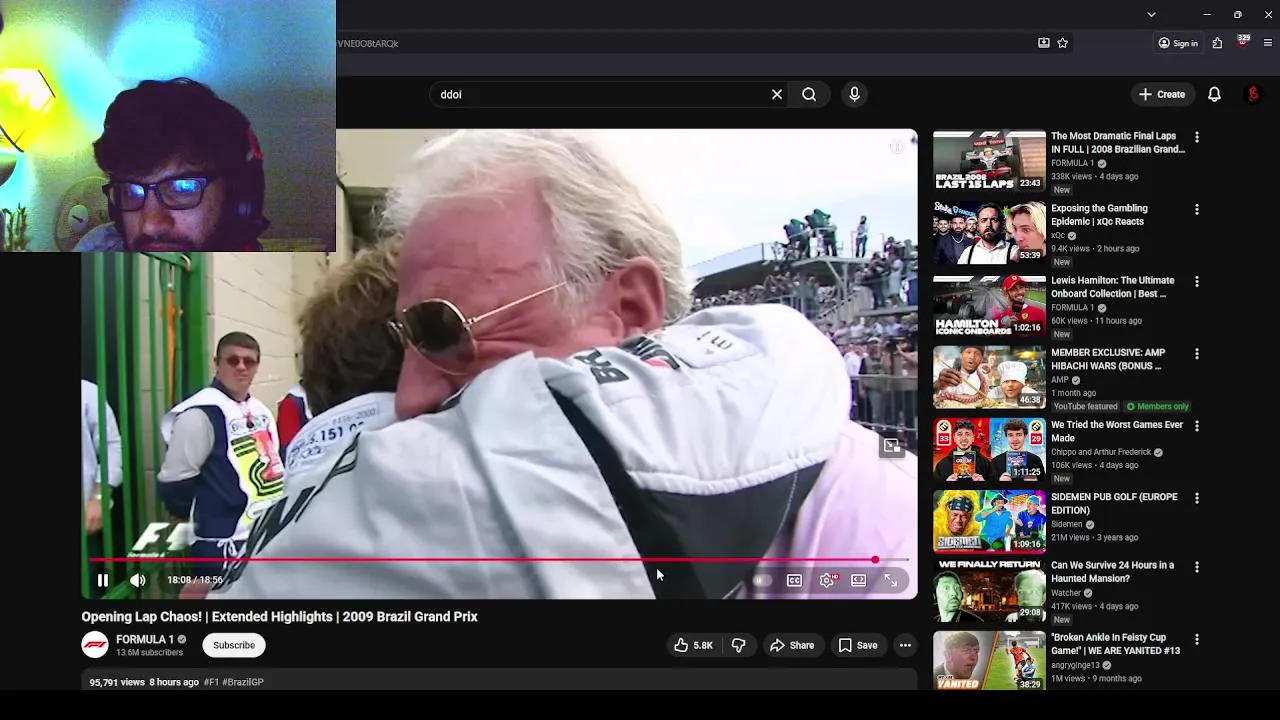Viewport: 1280px width, 720px height.
Task: Clear the search box text
Action: (777, 94)
